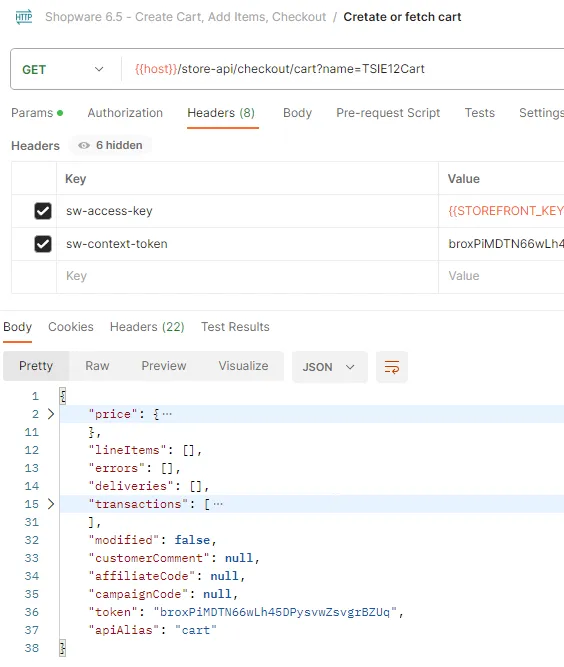
Task: Show the 6 hidden headers
Action: coord(111,145)
